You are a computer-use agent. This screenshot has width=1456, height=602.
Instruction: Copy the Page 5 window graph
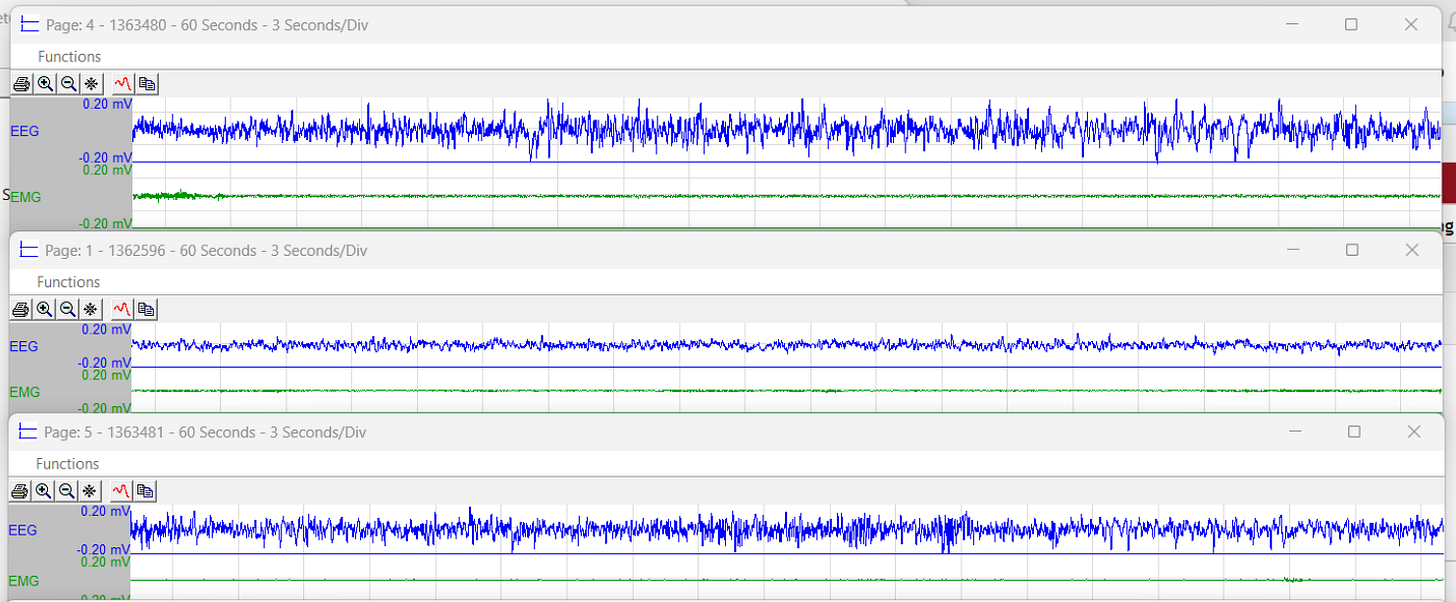tap(144, 491)
